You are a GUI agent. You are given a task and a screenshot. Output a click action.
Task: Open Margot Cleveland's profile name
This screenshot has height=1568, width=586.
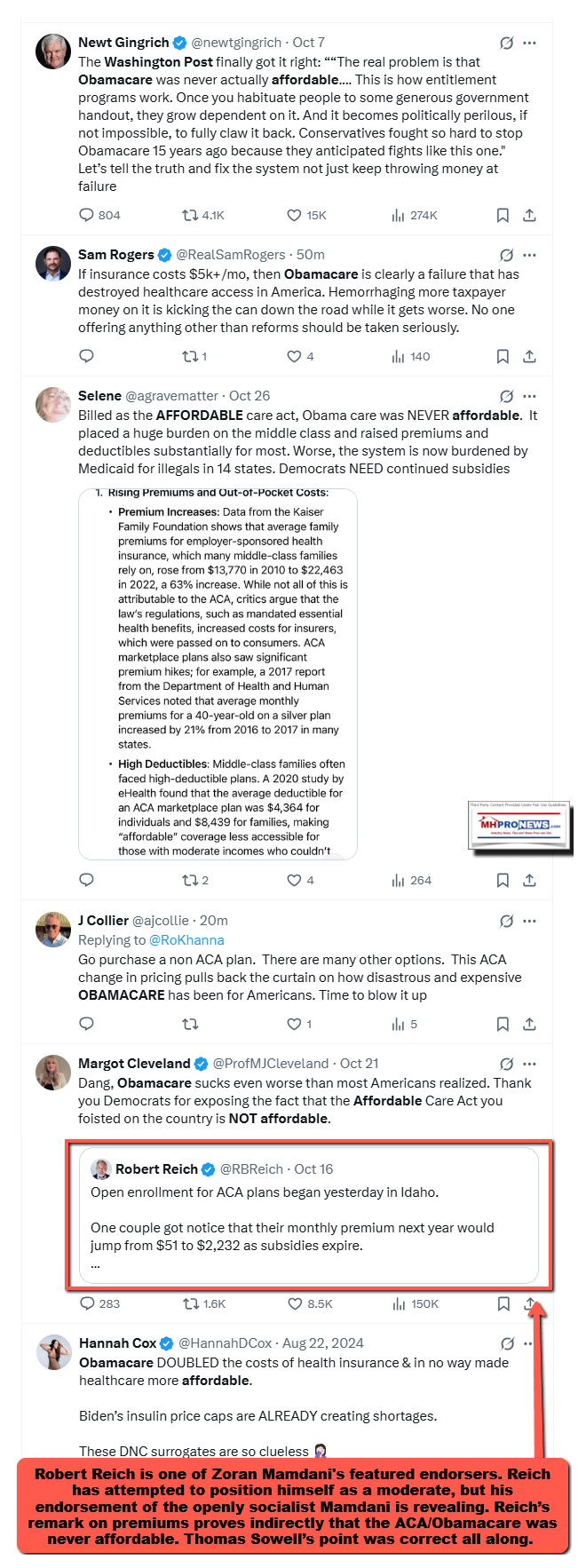click(x=134, y=1064)
